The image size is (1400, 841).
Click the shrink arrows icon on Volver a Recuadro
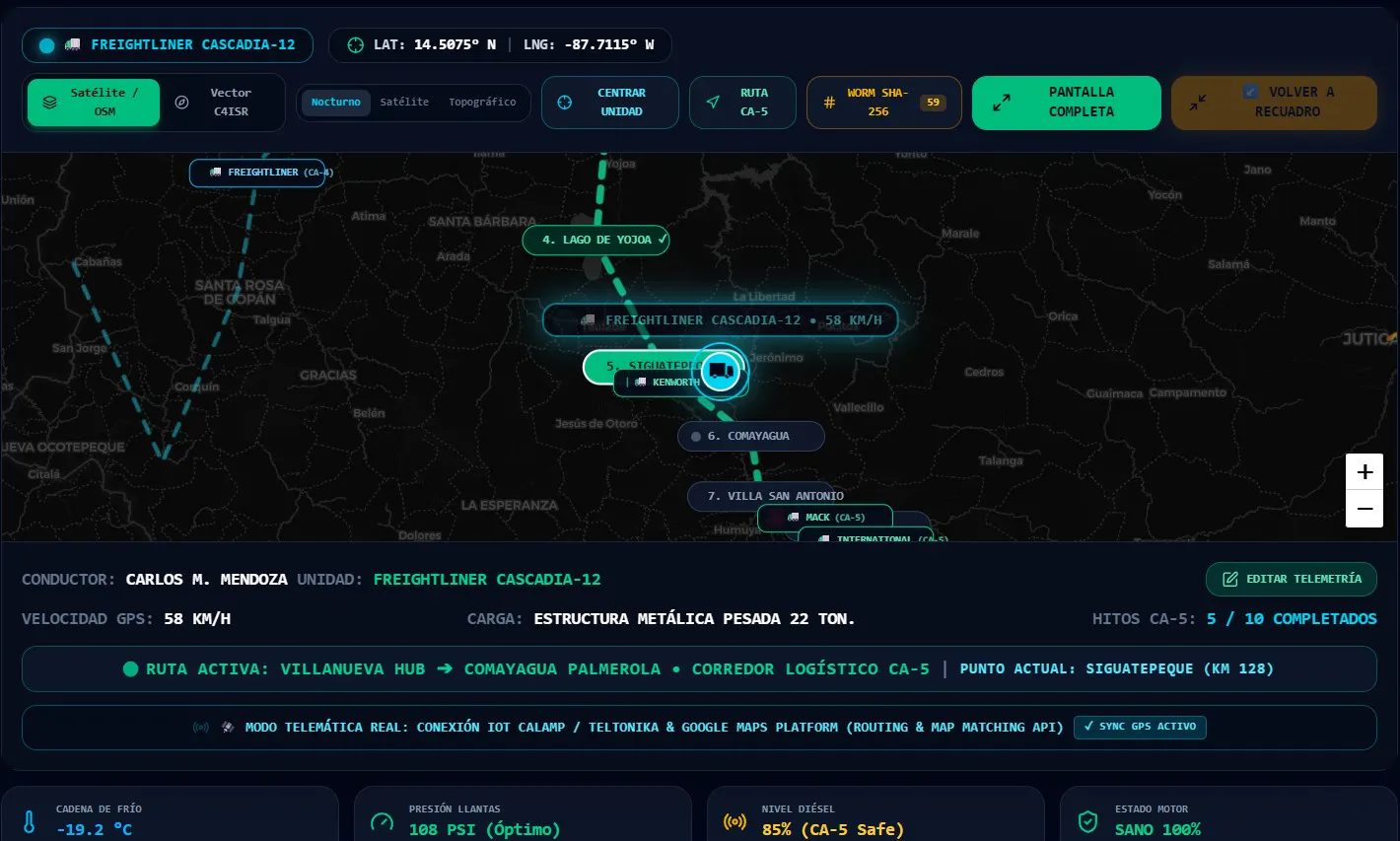point(1197,103)
